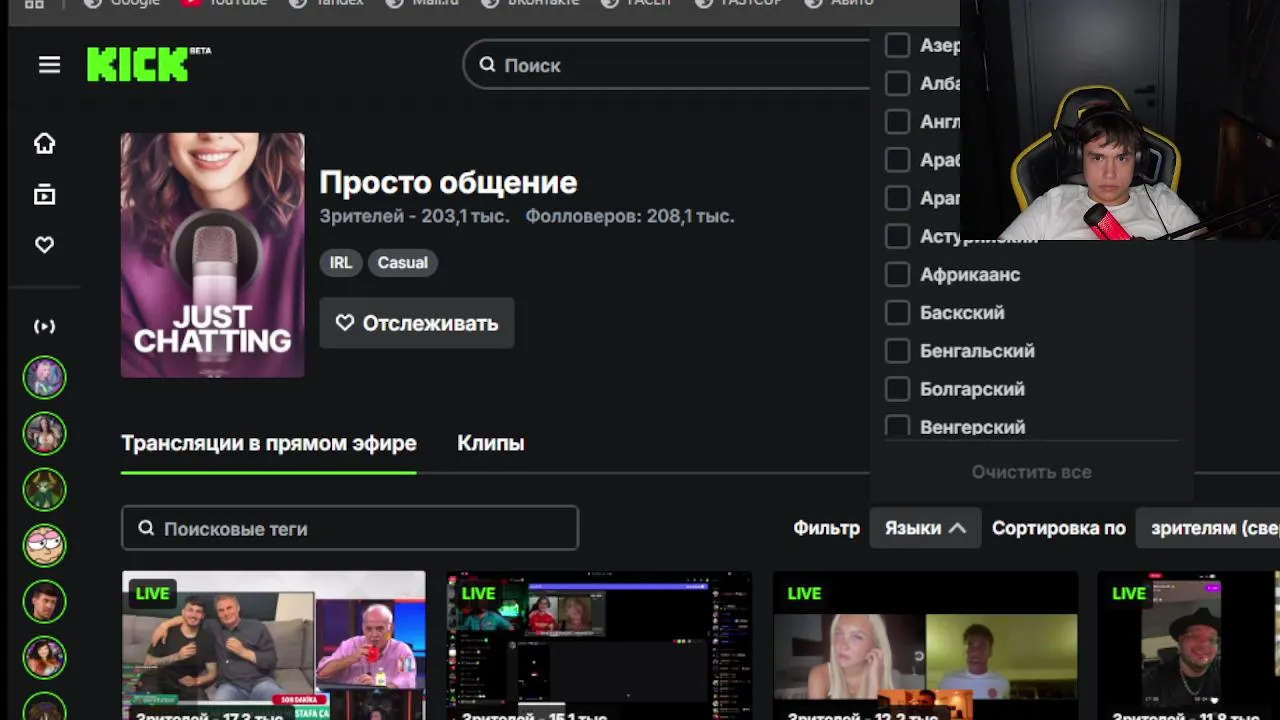The image size is (1280, 720).
Task: Open the stream with 12,2 тыс. viewers
Action: point(925,645)
